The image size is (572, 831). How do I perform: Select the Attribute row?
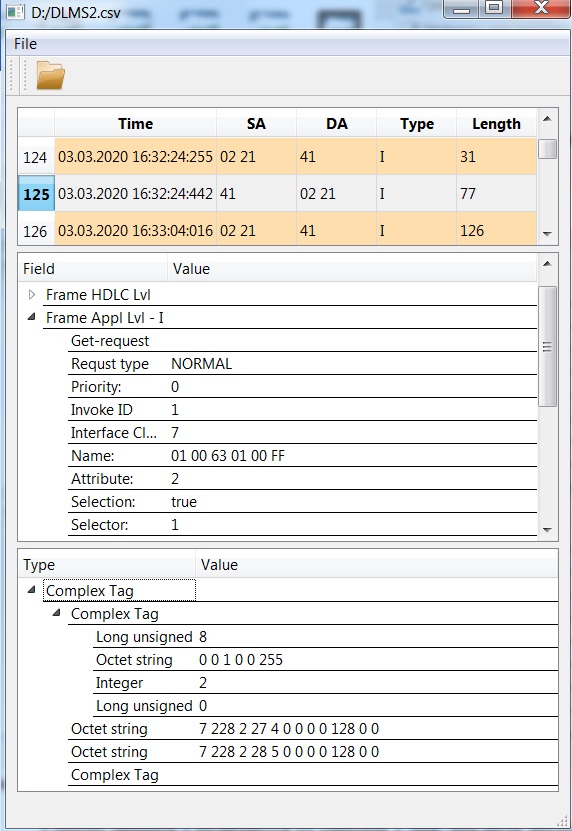pyautogui.click(x=302, y=479)
